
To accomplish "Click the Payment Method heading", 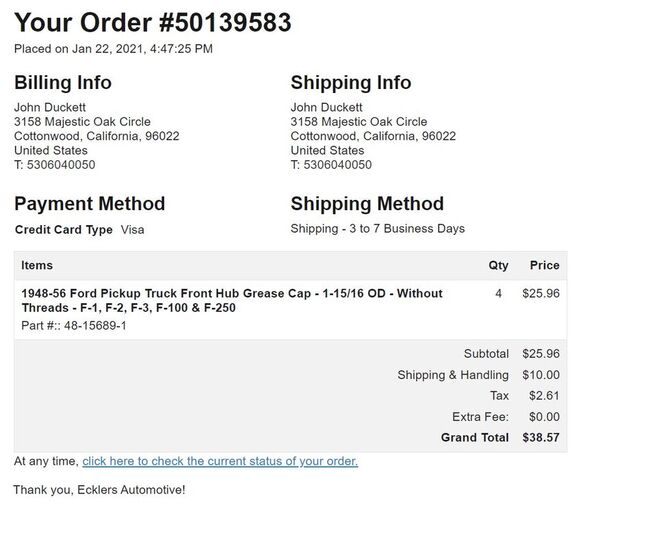I will click(90, 204).
